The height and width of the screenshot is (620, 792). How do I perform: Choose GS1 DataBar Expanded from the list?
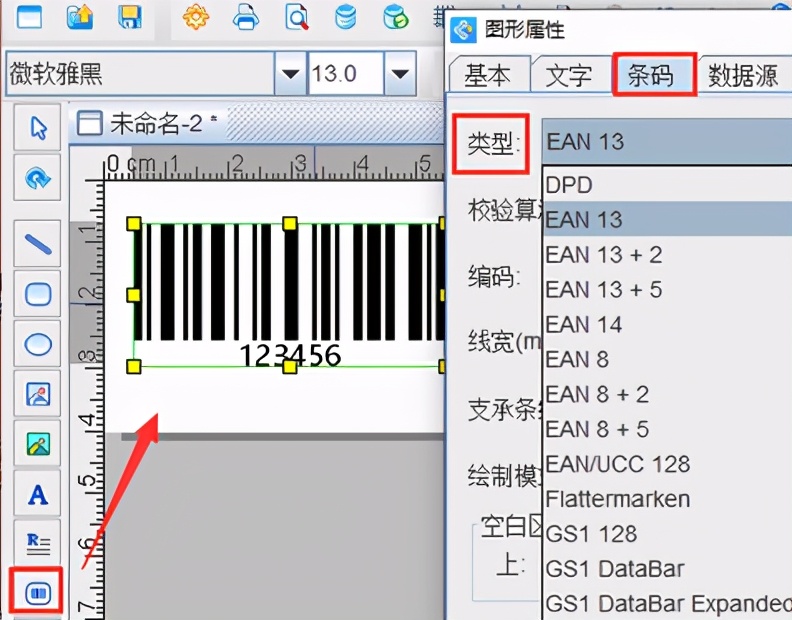668,603
